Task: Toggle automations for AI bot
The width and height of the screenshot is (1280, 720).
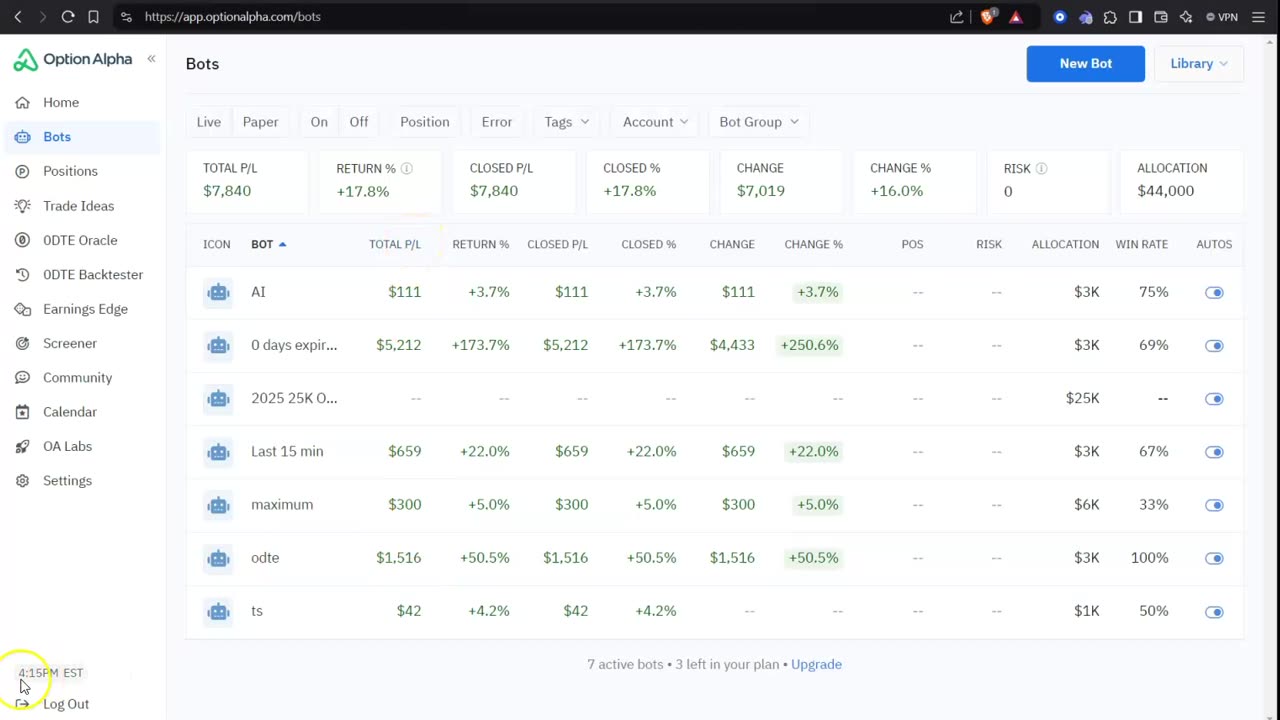Action: coord(1214,292)
